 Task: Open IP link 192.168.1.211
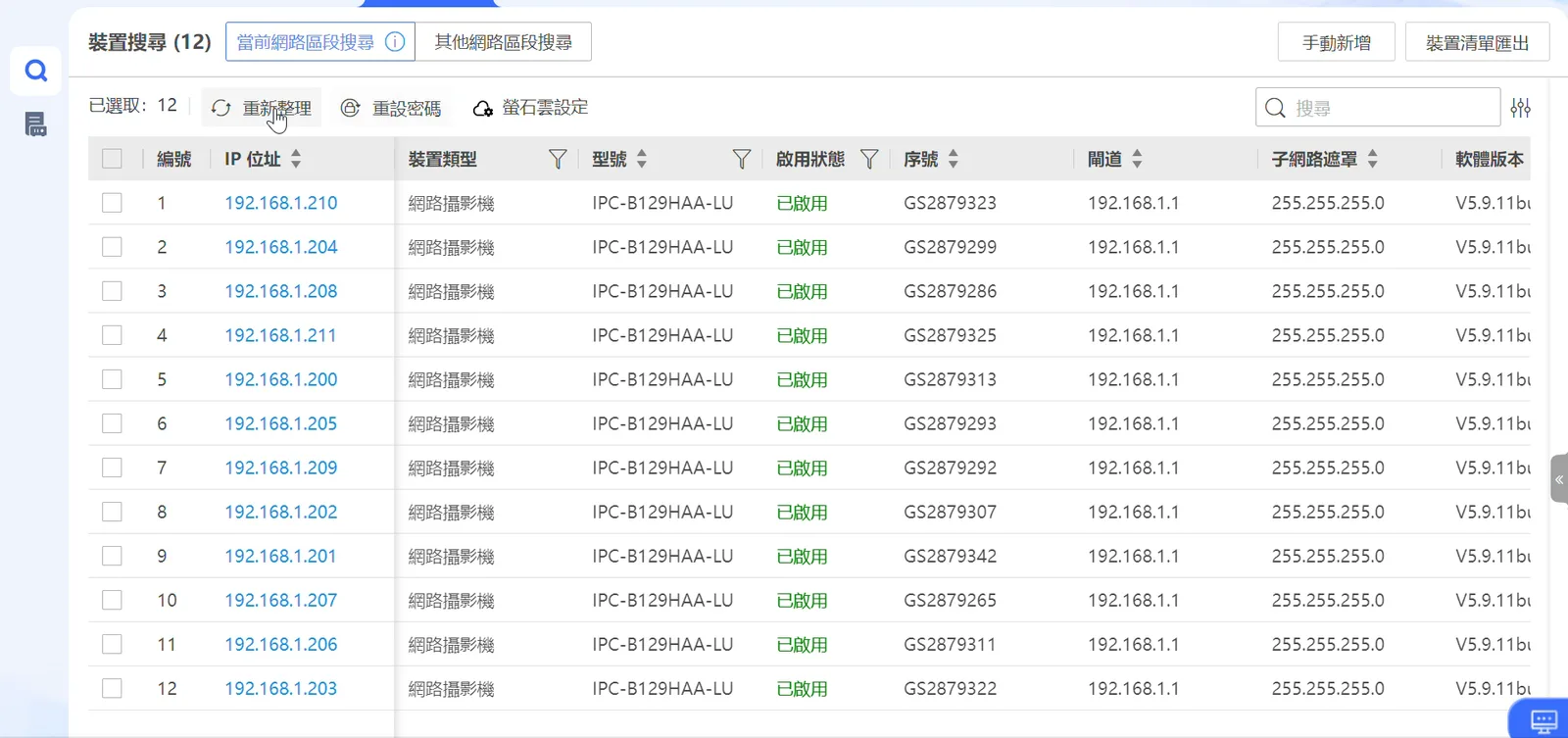coord(280,335)
